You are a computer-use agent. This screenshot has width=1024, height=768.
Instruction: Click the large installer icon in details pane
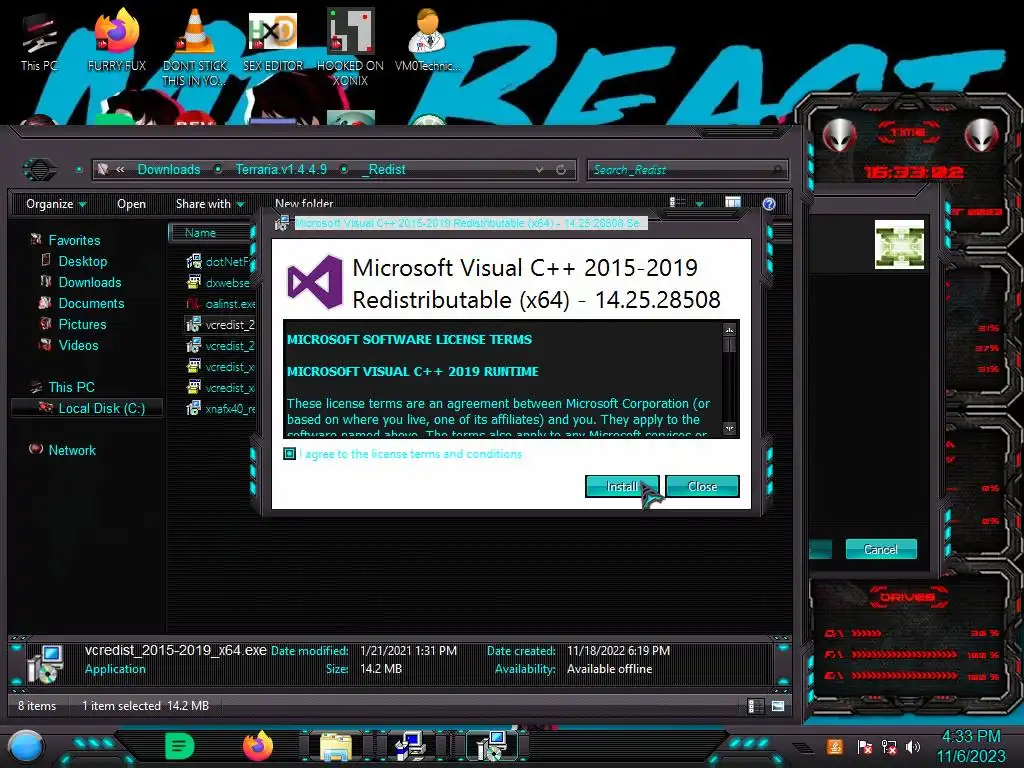pyautogui.click(x=45, y=663)
